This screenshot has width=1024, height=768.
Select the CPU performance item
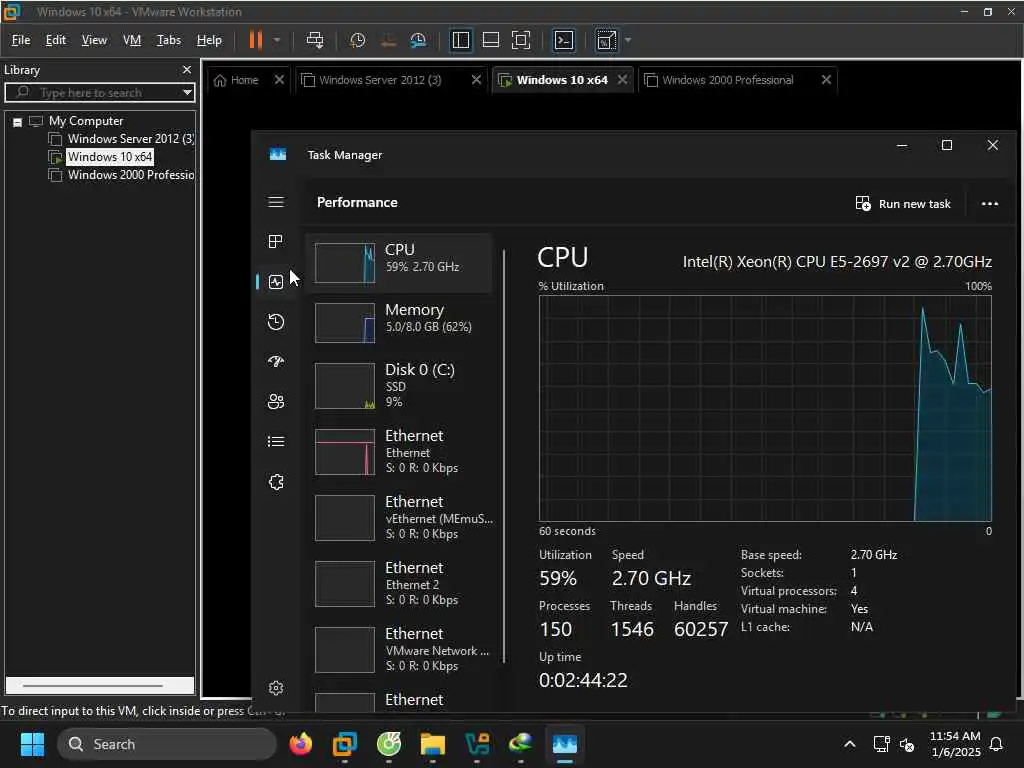click(399, 263)
